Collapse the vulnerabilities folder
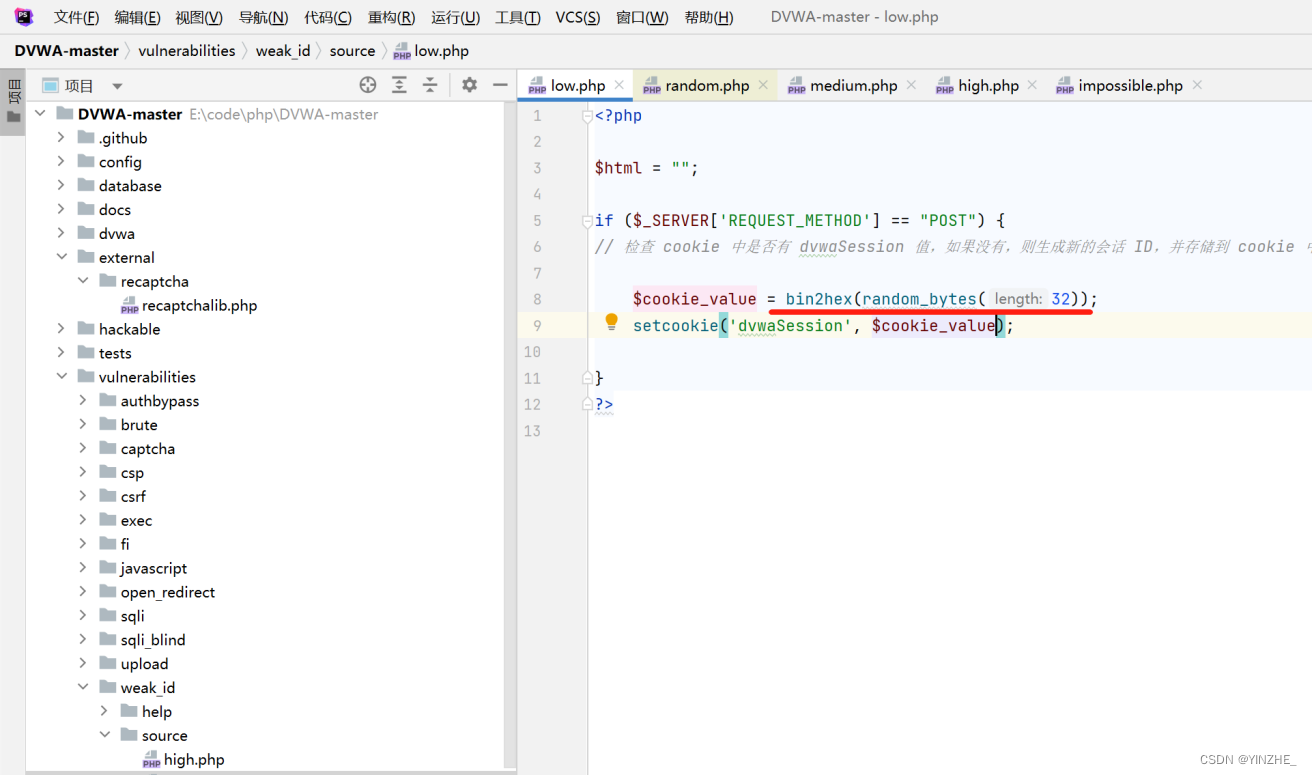 click(61, 377)
